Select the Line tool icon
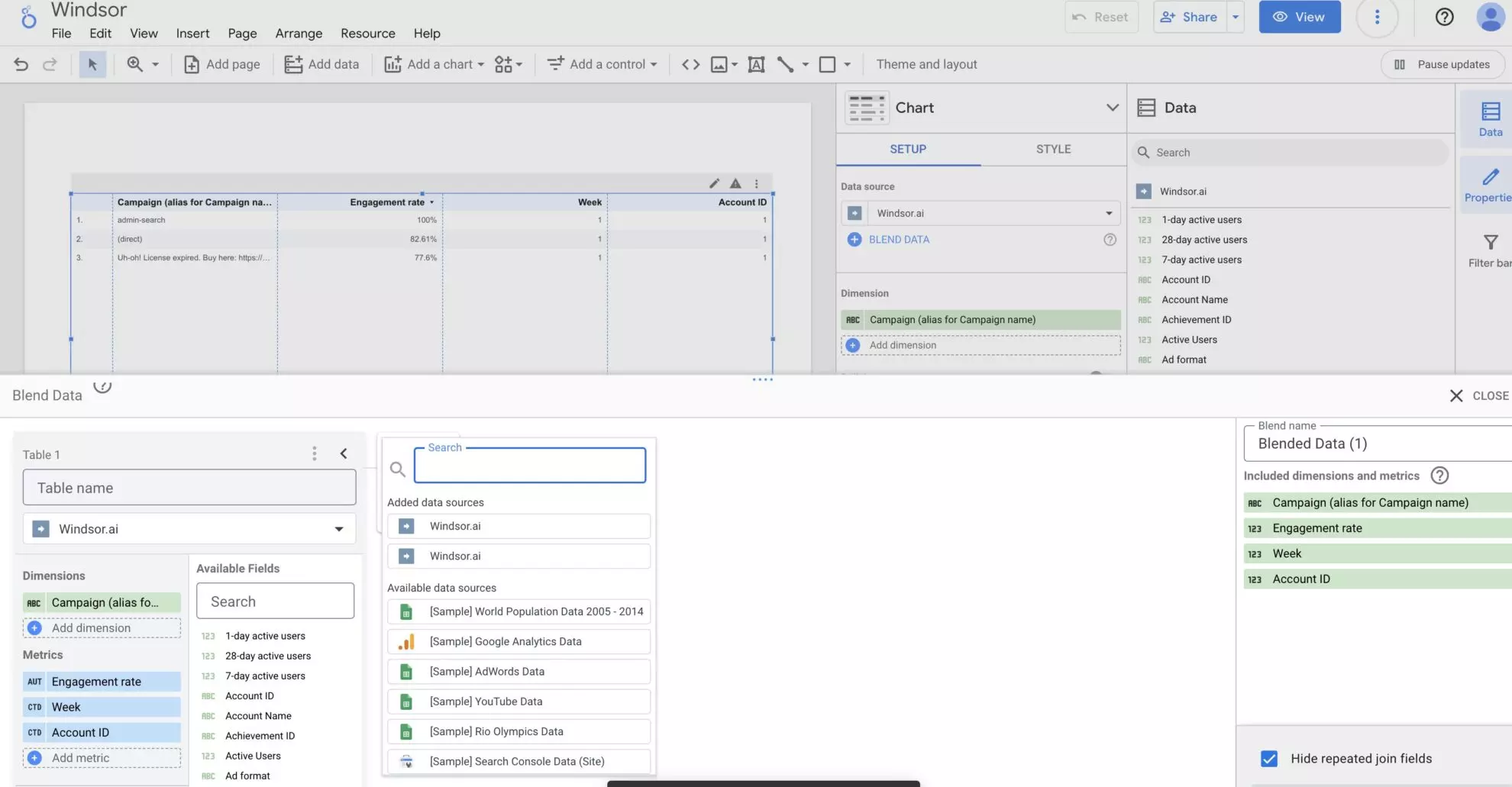 click(x=785, y=64)
